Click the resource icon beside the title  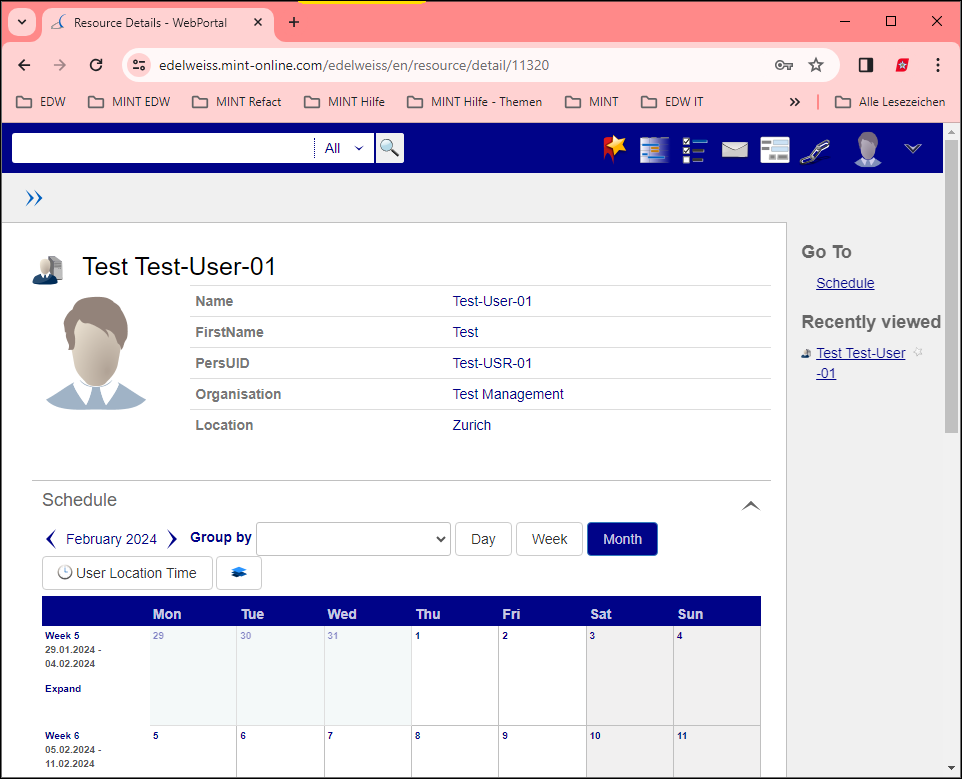48,270
